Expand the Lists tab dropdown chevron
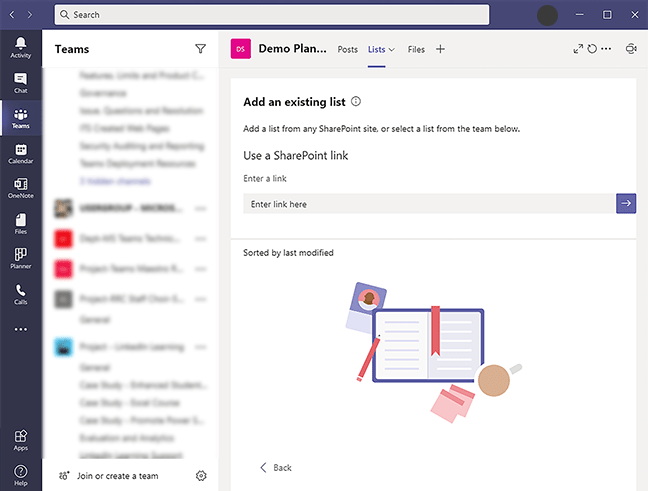 pos(392,50)
